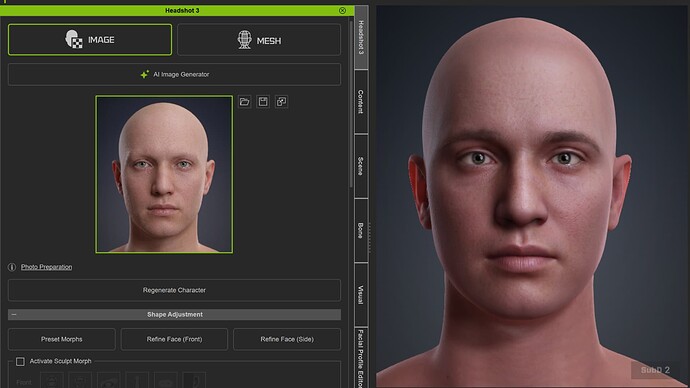Viewport: 690px width, 388px height.
Task: Open the Content side tab
Action: pyautogui.click(x=361, y=102)
